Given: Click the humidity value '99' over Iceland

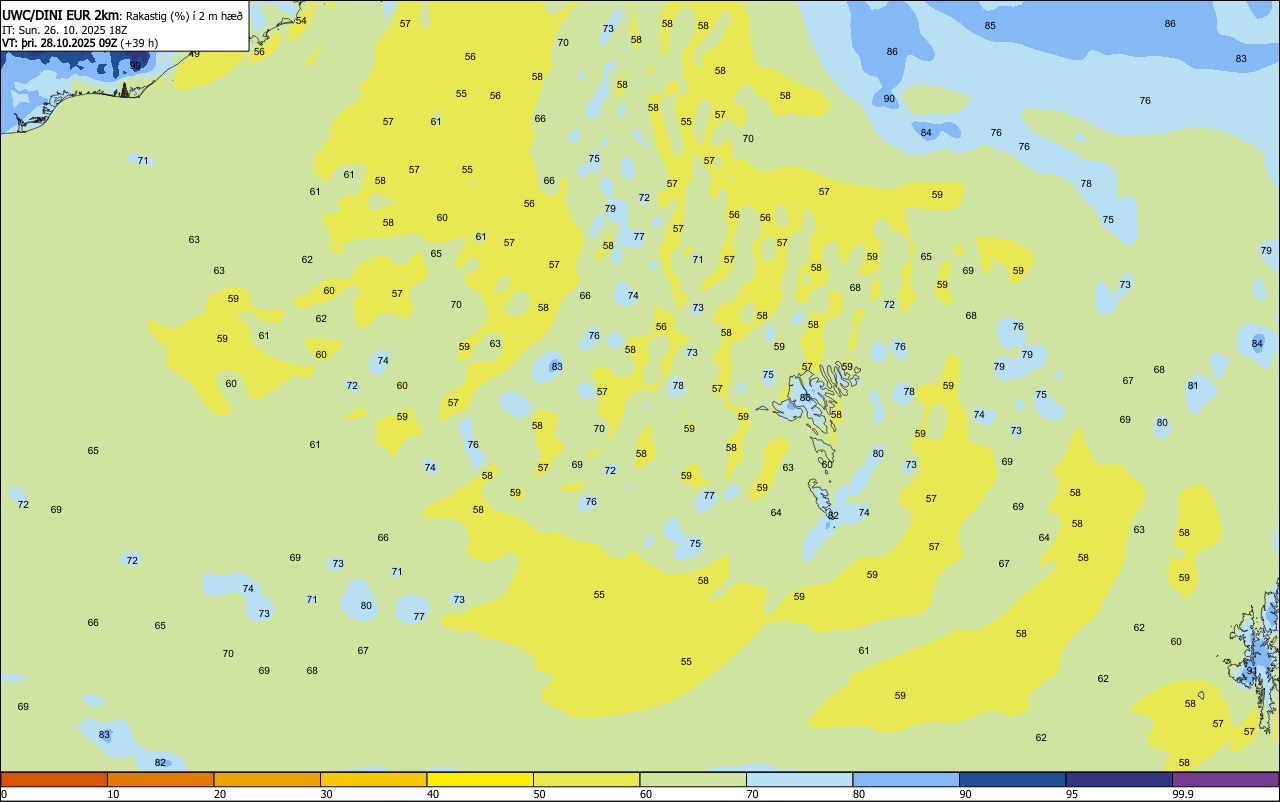Looking at the screenshot, I should (x=136, y=66).
